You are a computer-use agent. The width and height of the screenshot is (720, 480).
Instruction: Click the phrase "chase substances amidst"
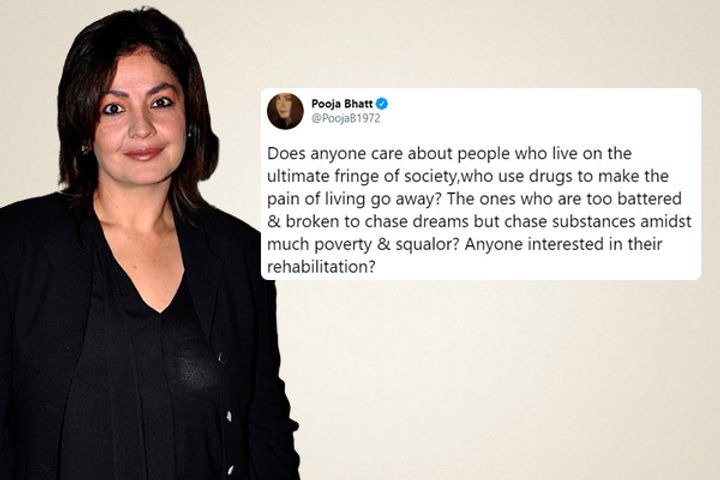(598, 221)
